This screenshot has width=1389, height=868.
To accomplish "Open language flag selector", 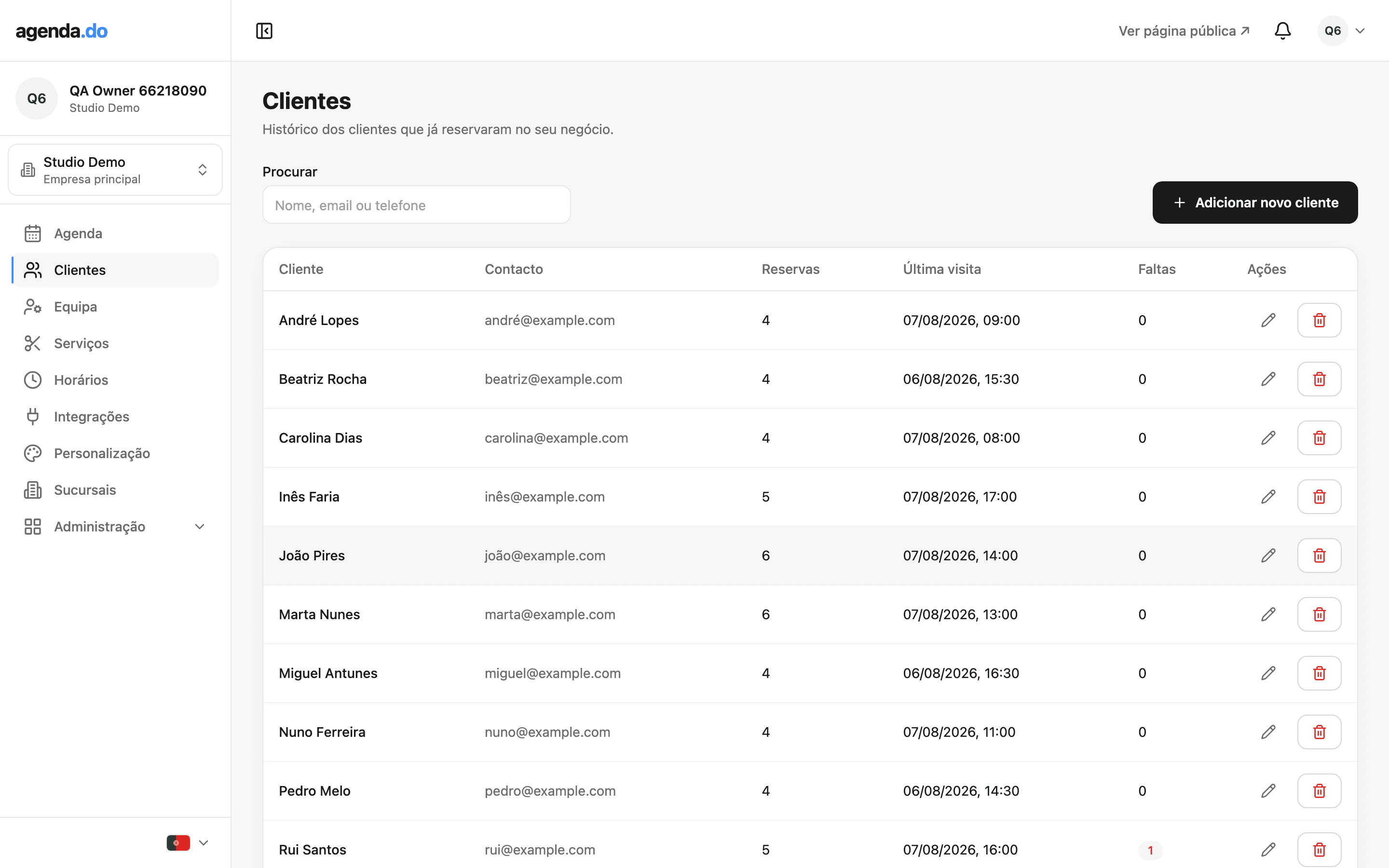I will tap(187, 843).
